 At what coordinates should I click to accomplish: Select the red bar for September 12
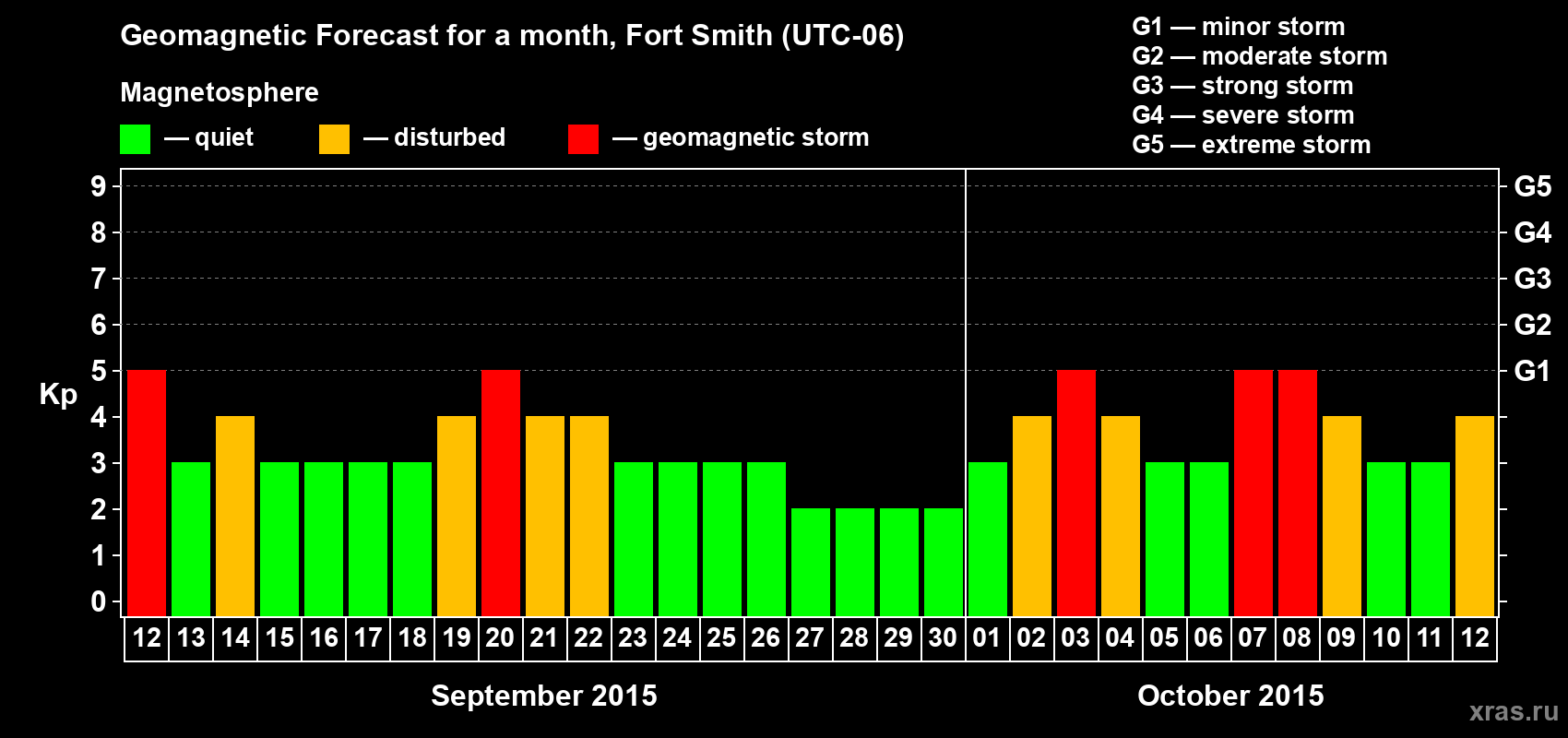147,493
